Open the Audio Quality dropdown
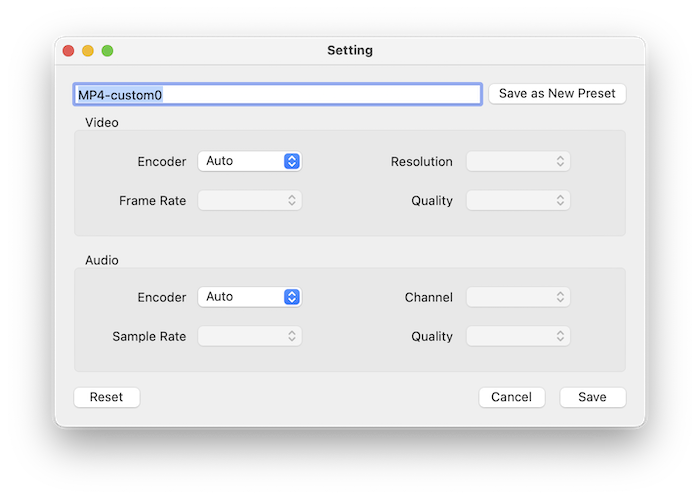This screenshot has width=700, height=499. click(x=518, y=336)
